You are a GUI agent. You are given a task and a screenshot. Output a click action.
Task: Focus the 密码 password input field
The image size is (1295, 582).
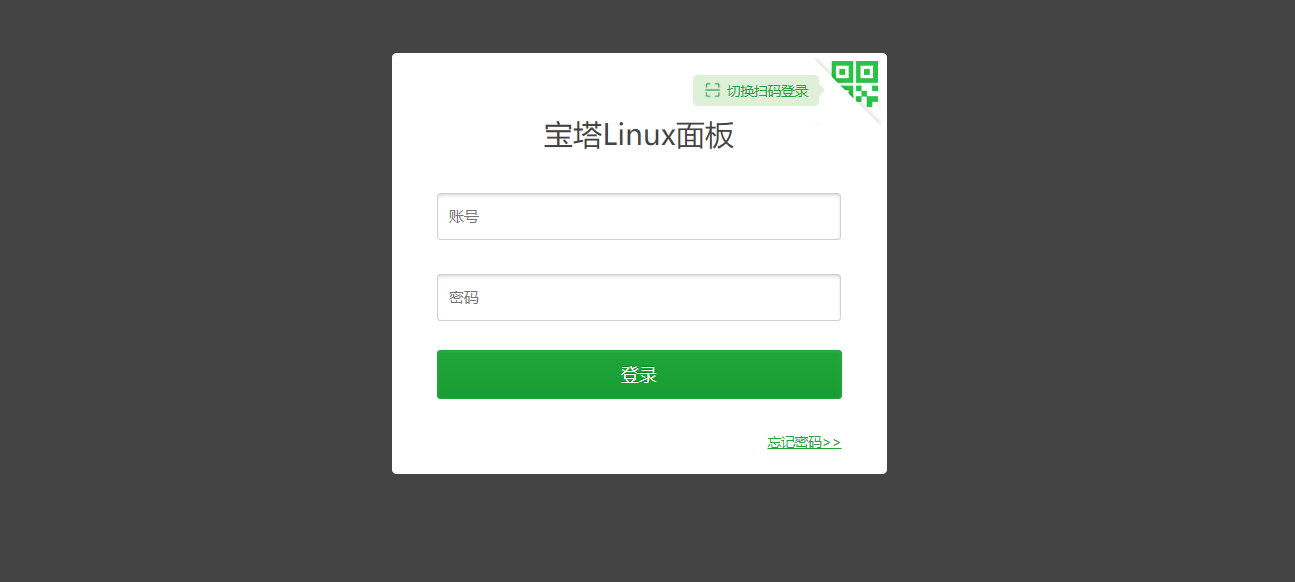tap(639, 297)
